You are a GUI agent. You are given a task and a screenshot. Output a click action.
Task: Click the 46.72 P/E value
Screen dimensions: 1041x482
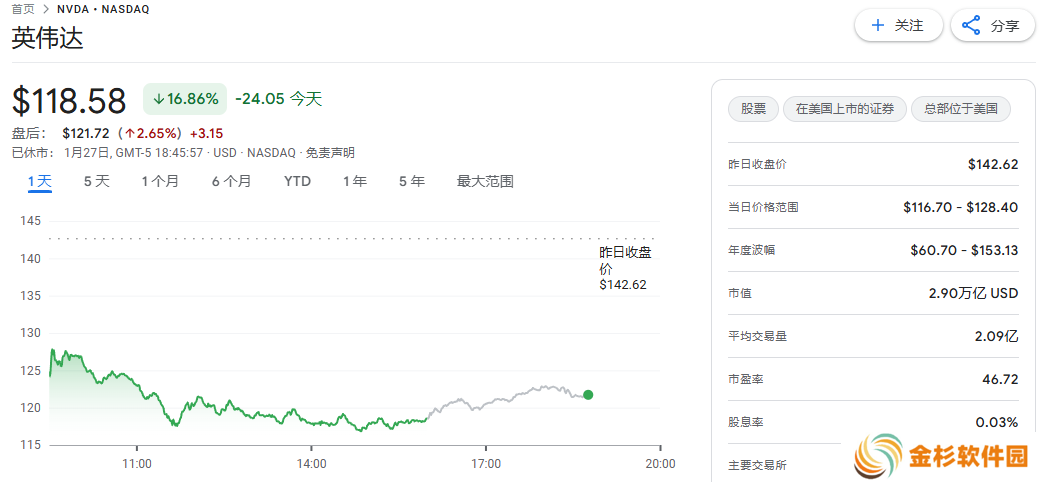[x=1000, y=380]
